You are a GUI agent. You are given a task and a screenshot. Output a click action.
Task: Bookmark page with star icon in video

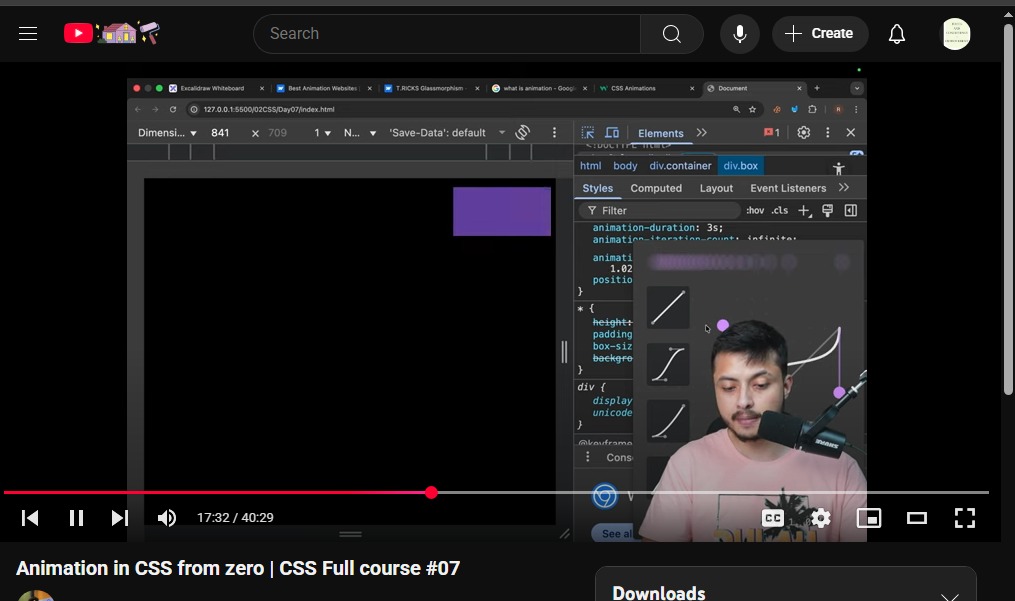[752, 109]
